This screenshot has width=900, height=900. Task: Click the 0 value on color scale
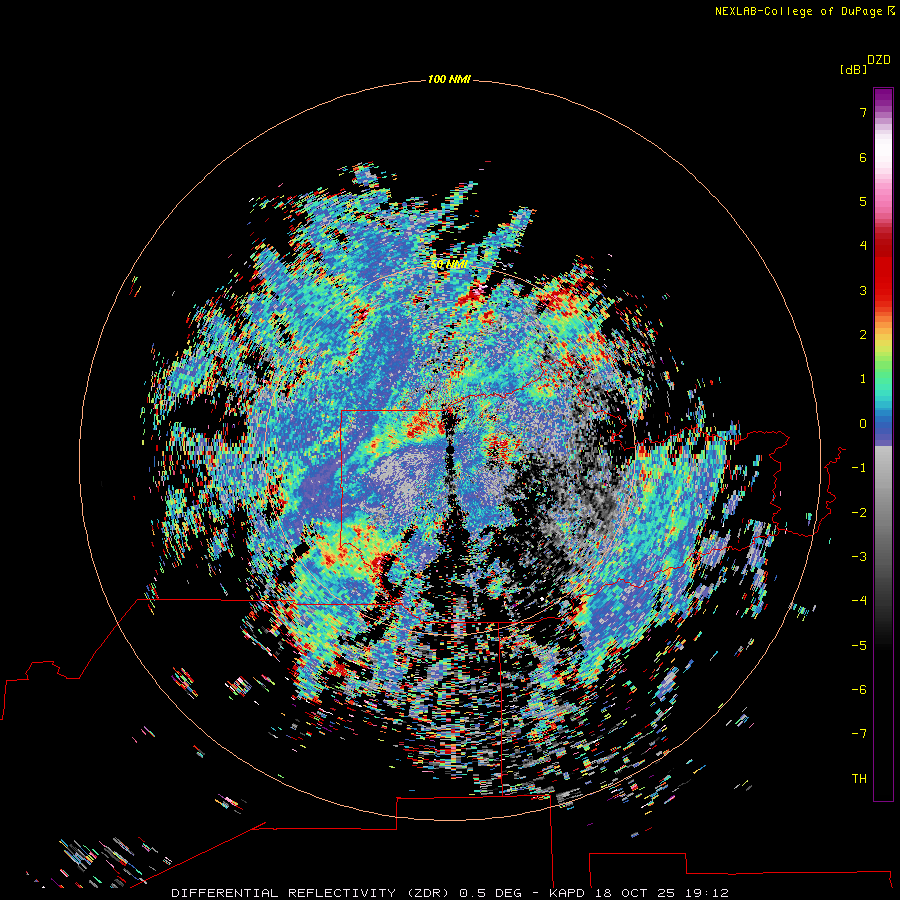coord(863,424)
